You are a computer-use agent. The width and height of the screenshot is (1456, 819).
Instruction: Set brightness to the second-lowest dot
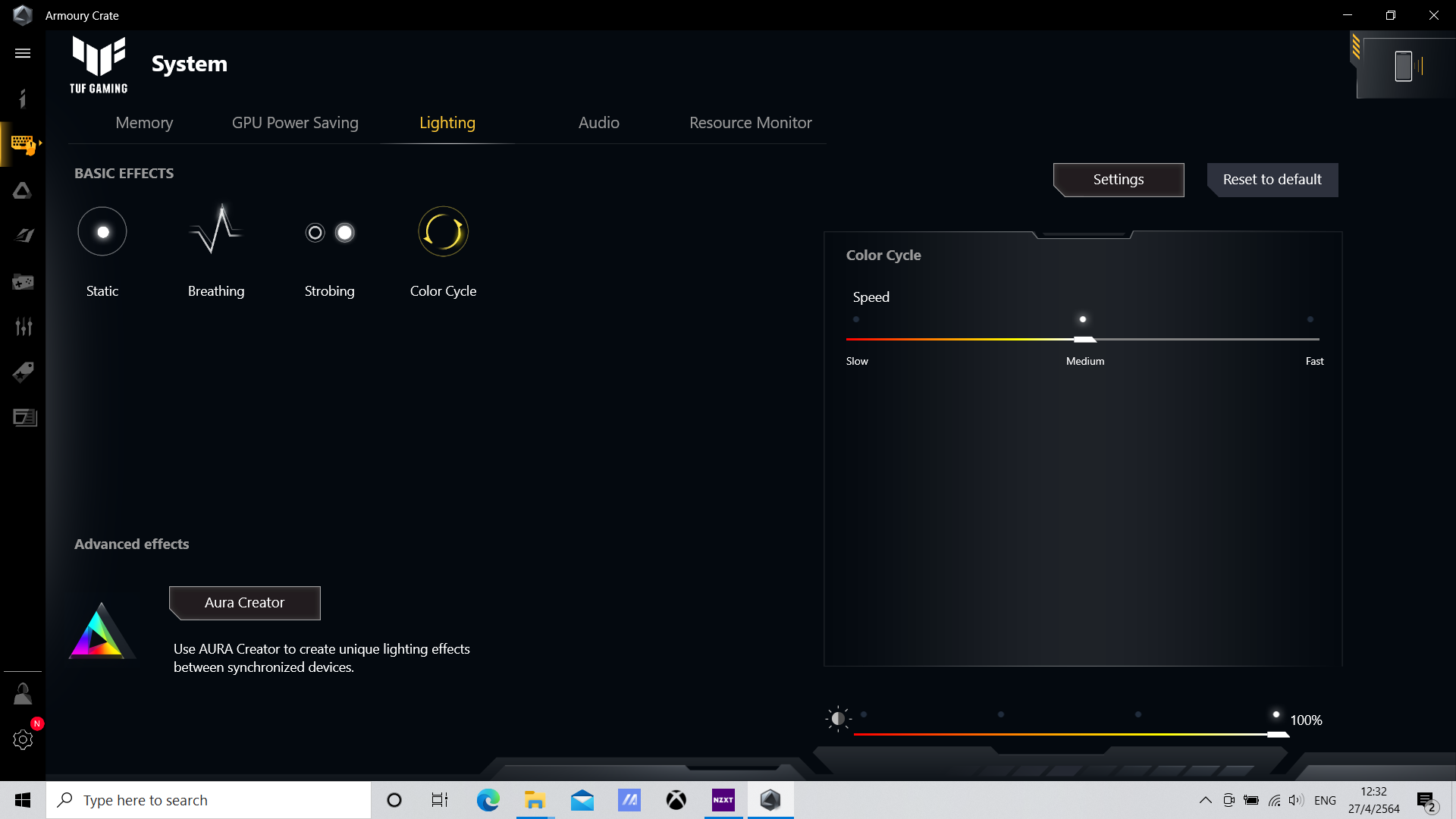click(1001, 714)
